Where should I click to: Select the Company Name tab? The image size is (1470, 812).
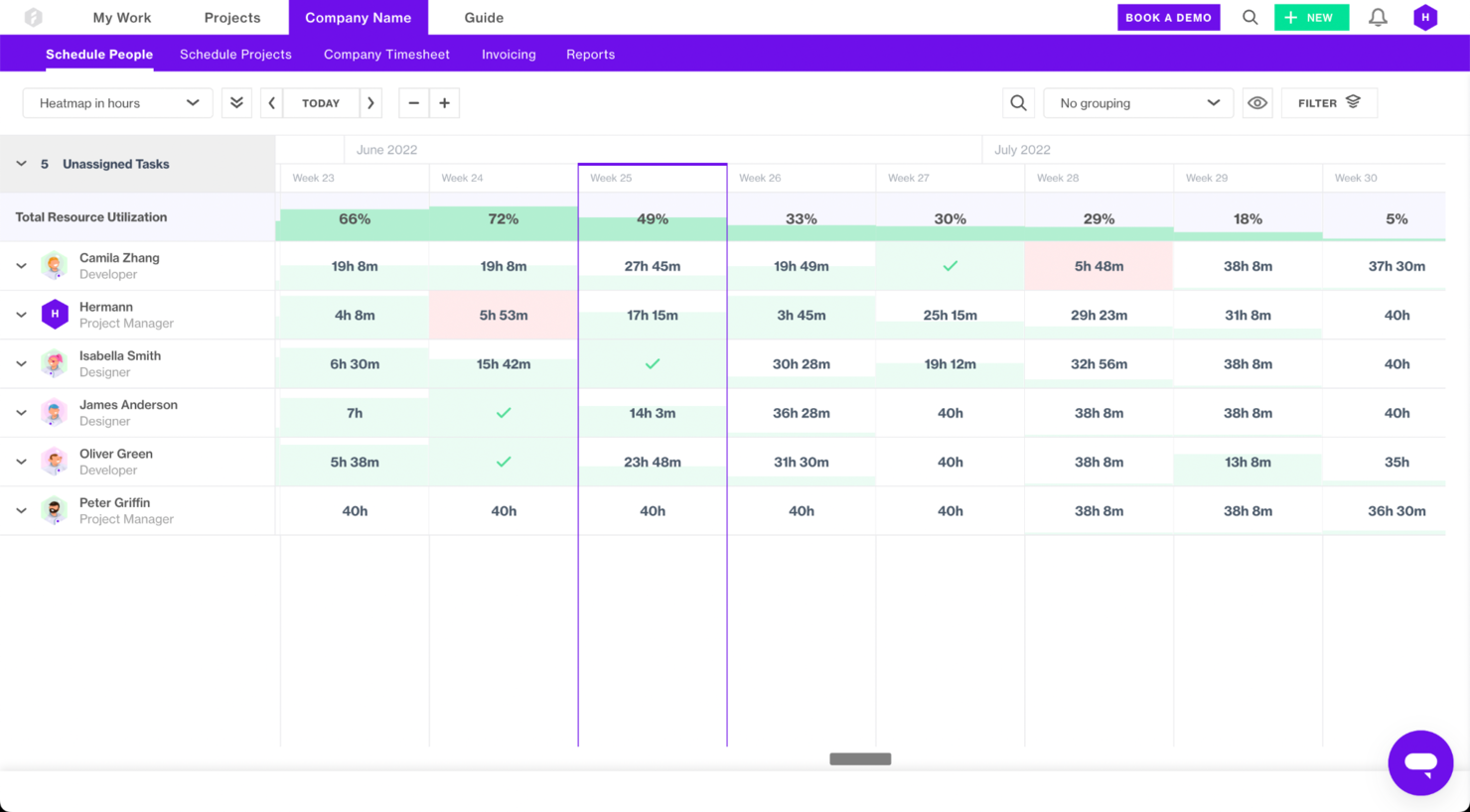[x=359, y=17]
